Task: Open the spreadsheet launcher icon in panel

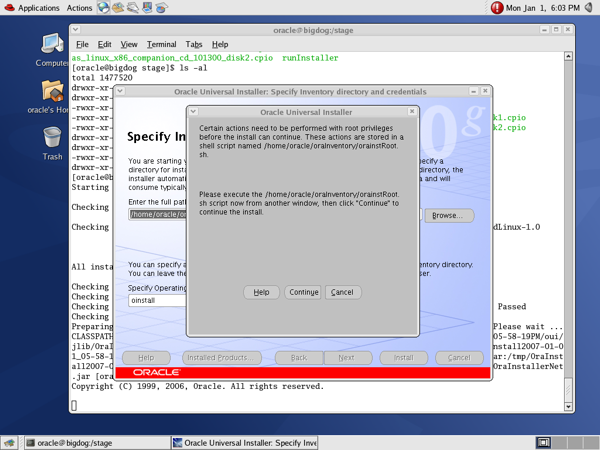Action: click(161, 7)
